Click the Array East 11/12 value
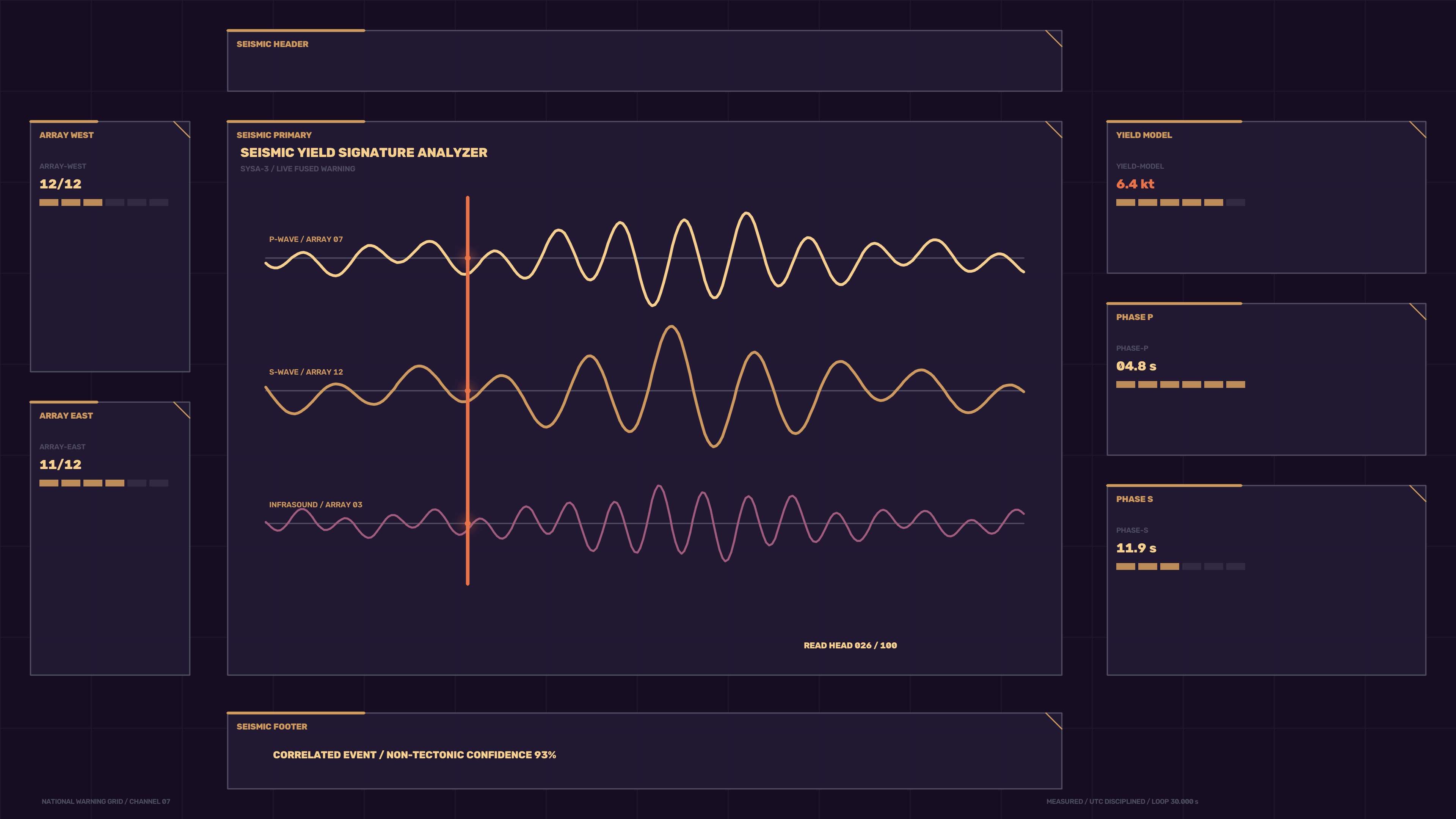Viewport: 1456px width, 819px height. pos(61,464)
